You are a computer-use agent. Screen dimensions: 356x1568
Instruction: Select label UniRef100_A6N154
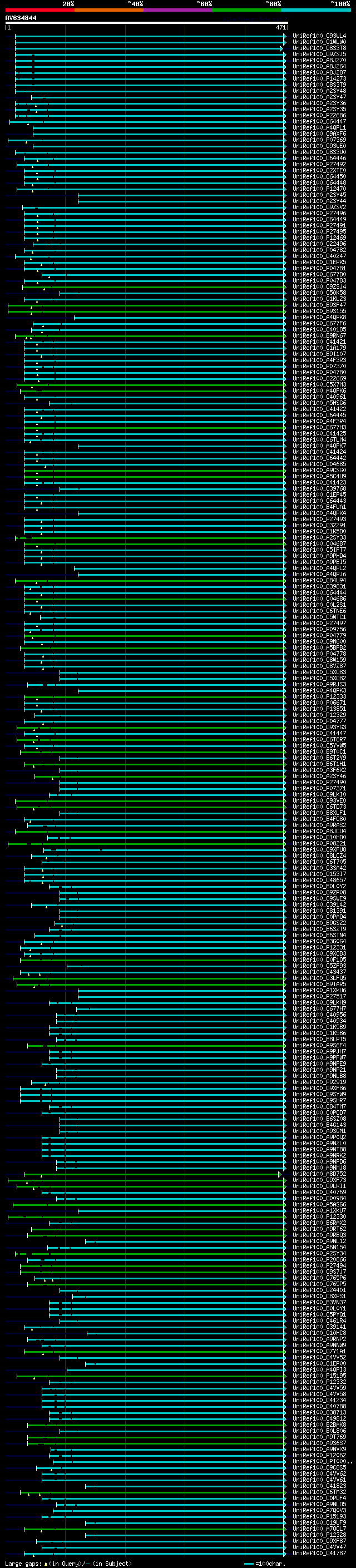pyautogui.click(x=319, y=1247)
